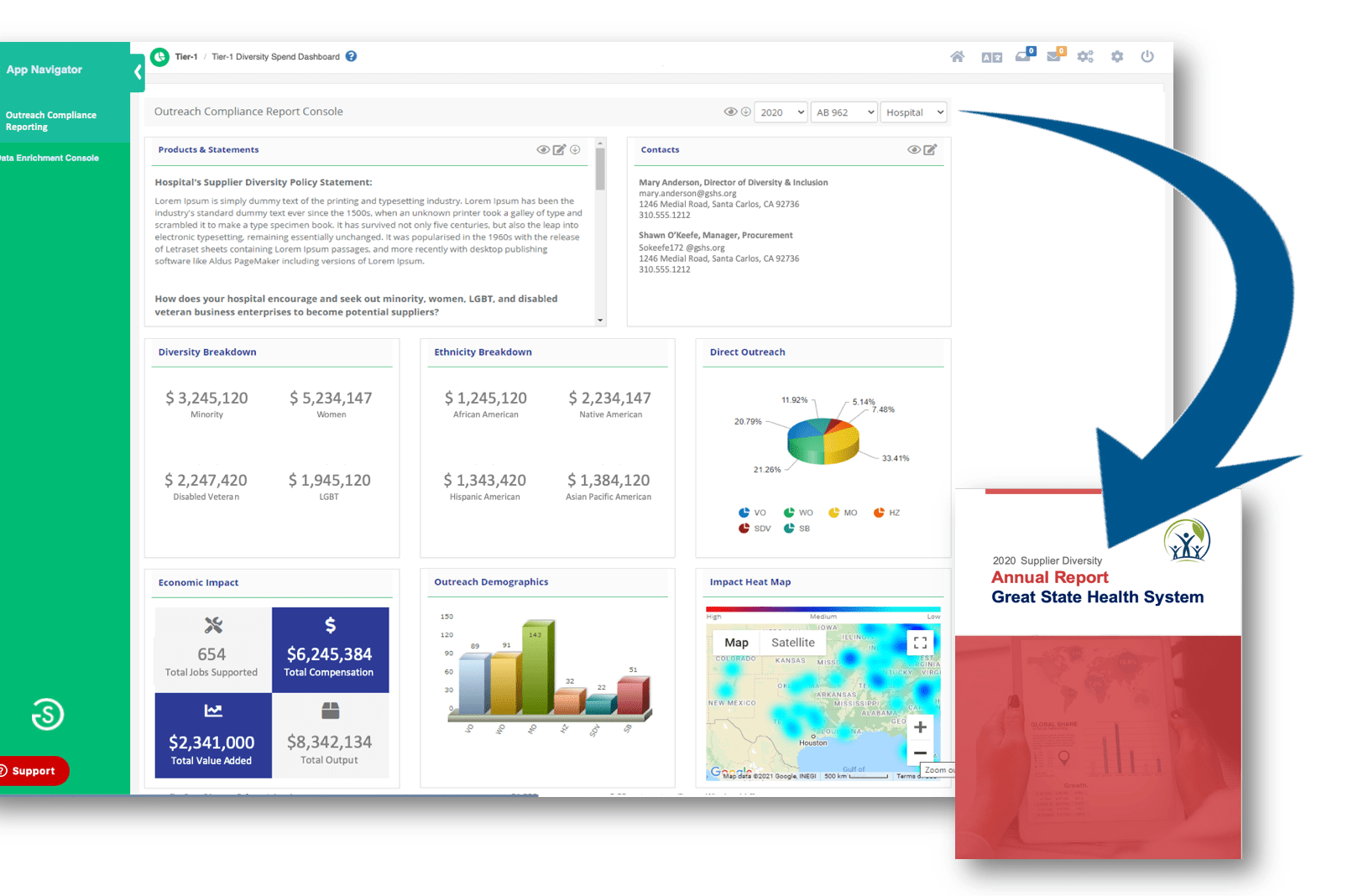
Task: Open the AB 962 report dropdown
Action: [x=843, y=112]
